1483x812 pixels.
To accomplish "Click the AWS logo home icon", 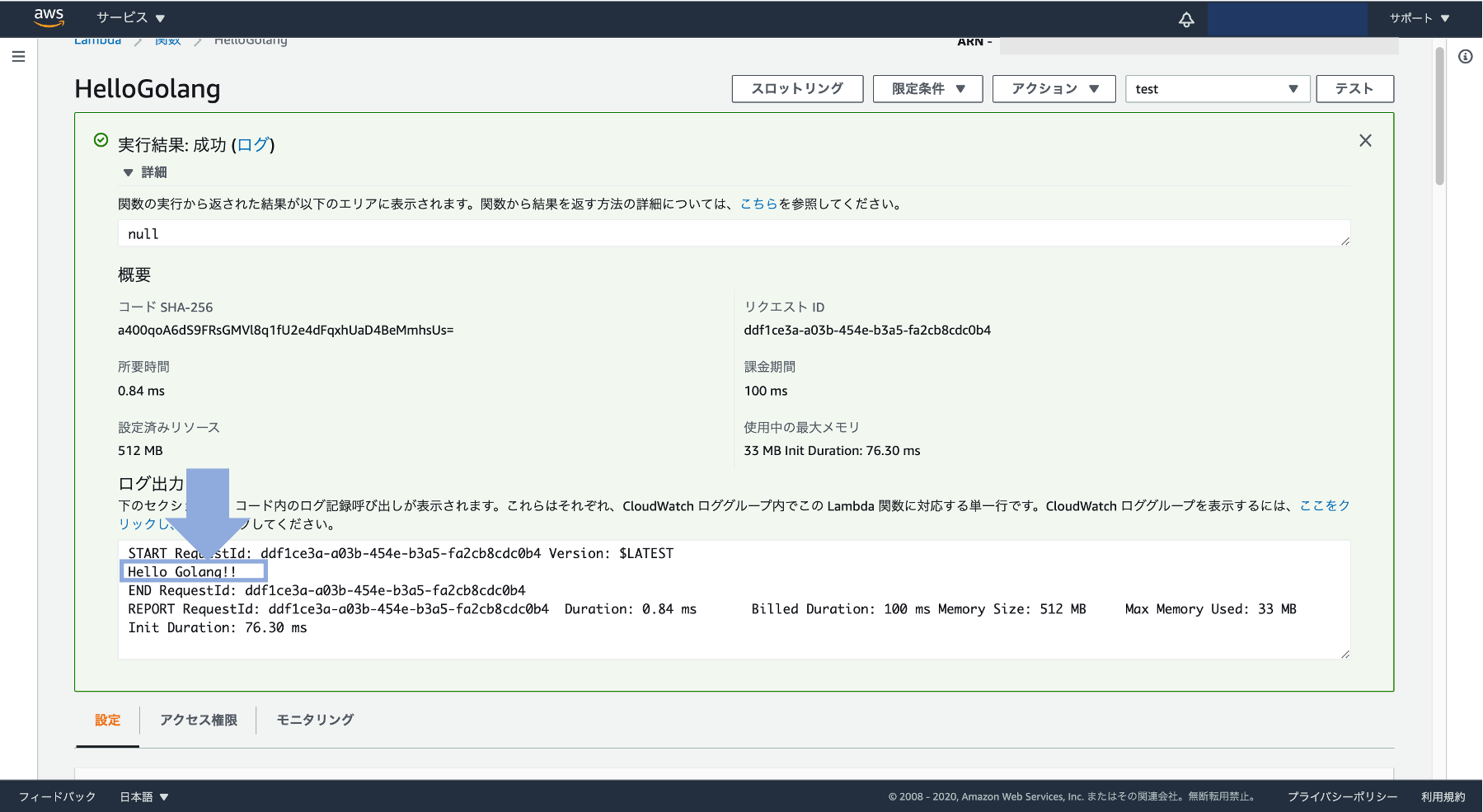I will (49, 17).
